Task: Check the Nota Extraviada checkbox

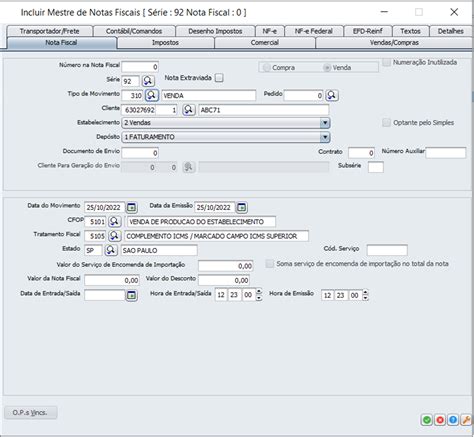Action: click(x=219, y=78)
